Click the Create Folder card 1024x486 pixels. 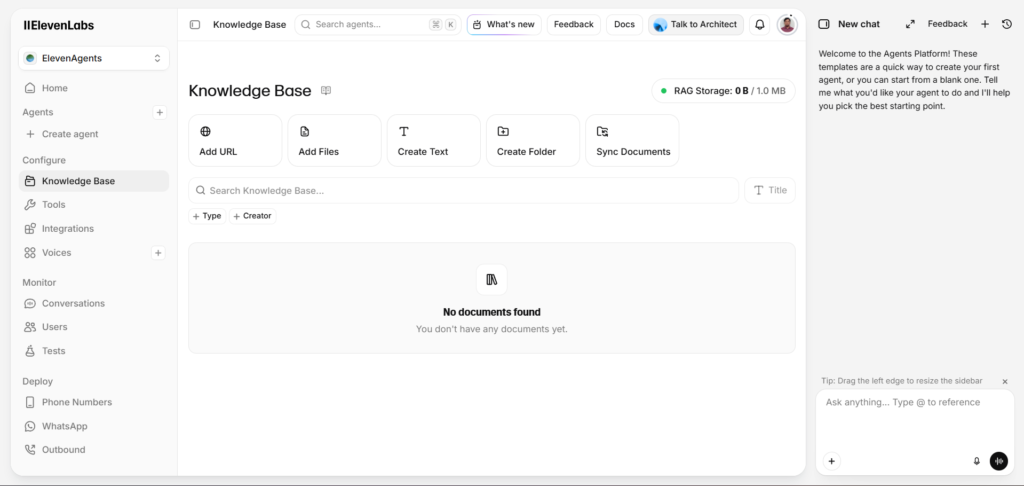click(533, 140)
